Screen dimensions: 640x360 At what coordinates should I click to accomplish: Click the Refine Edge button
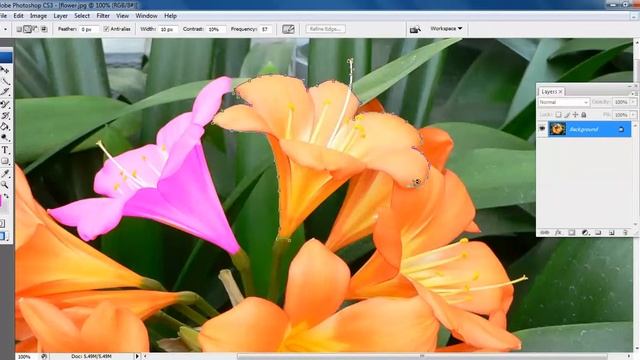click(x=325, y=29)
